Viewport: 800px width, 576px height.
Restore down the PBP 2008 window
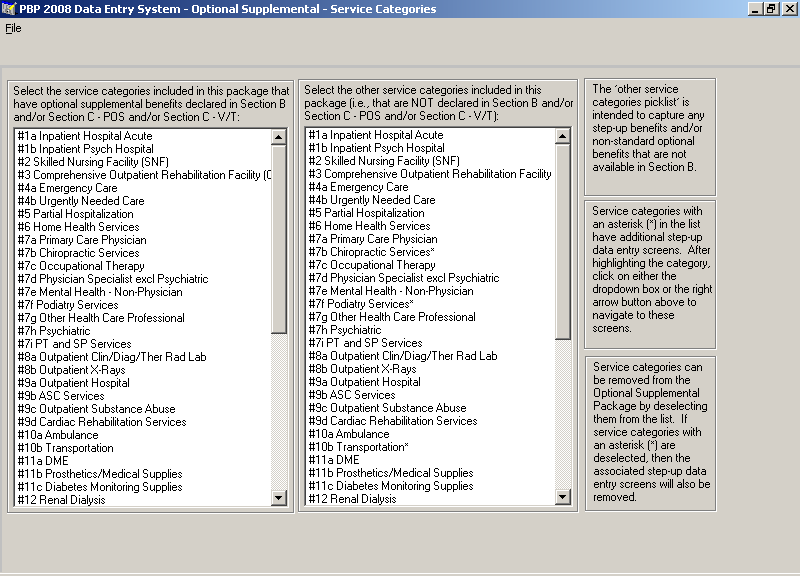[x=771, y=9]
